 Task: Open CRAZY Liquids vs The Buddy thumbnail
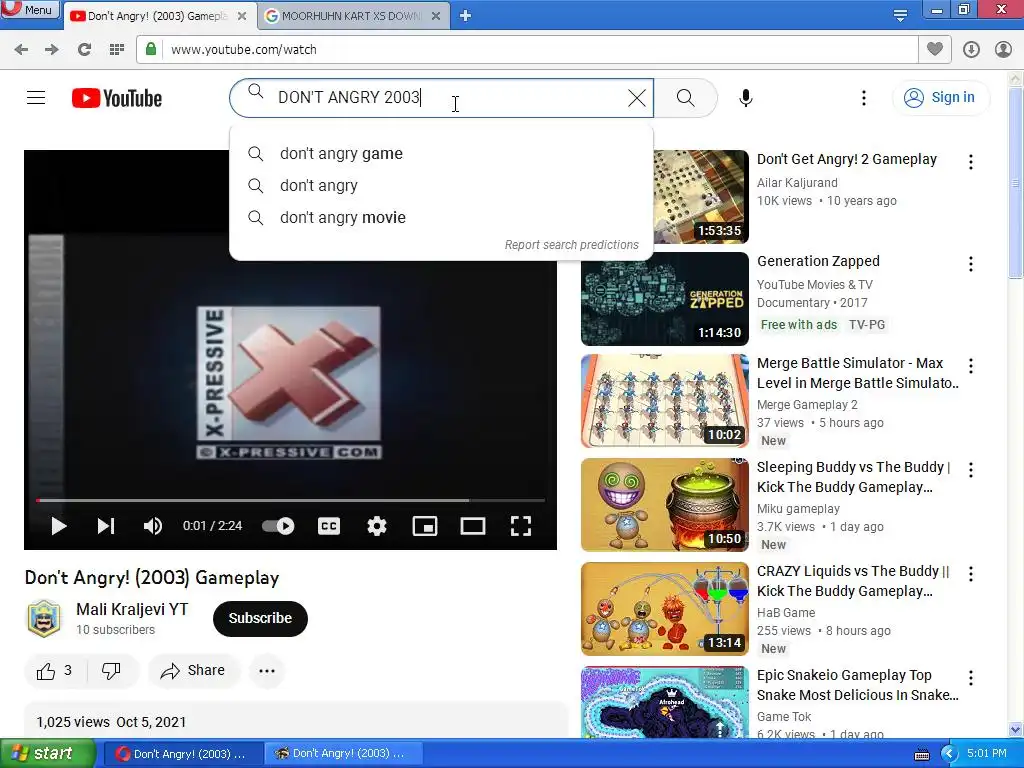tap(665, 609)
